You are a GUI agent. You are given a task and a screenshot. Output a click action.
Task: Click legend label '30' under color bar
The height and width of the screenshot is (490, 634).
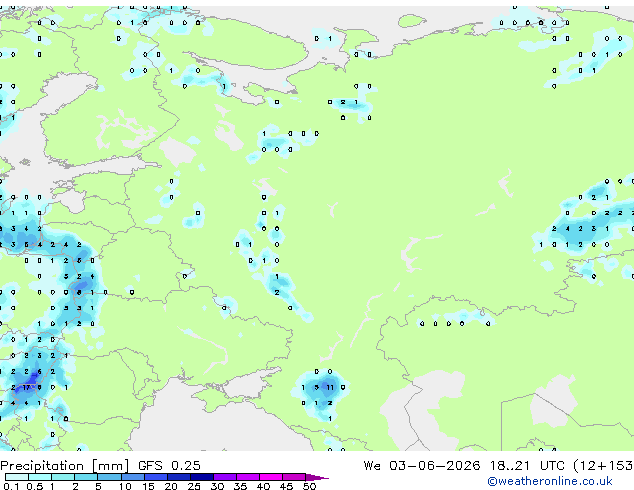point(217,486)
